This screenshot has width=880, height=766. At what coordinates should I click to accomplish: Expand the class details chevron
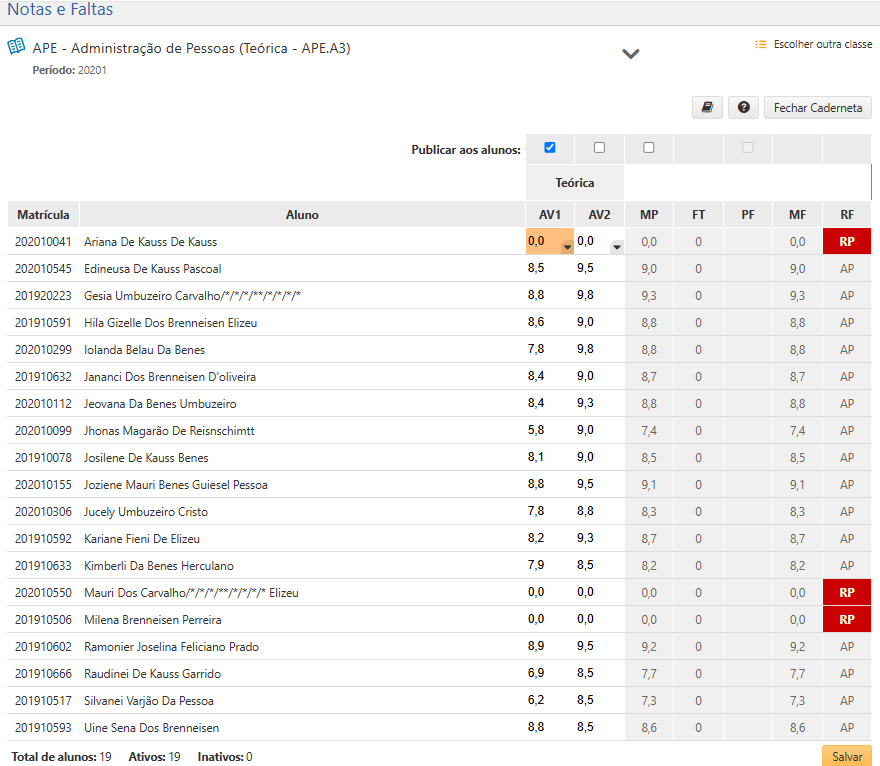point(630,54)
